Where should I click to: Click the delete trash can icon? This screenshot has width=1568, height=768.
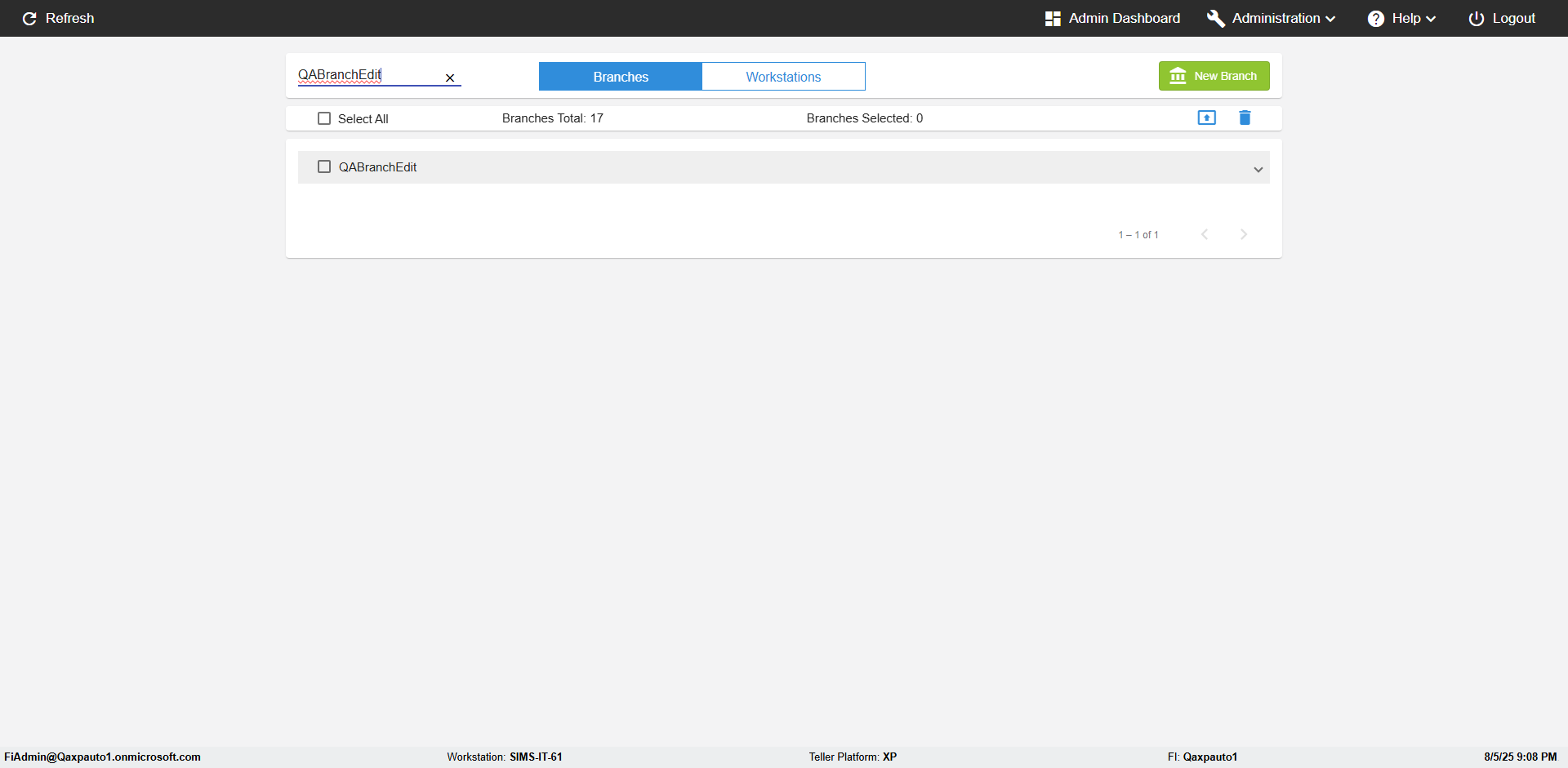tap(1245, 118)
